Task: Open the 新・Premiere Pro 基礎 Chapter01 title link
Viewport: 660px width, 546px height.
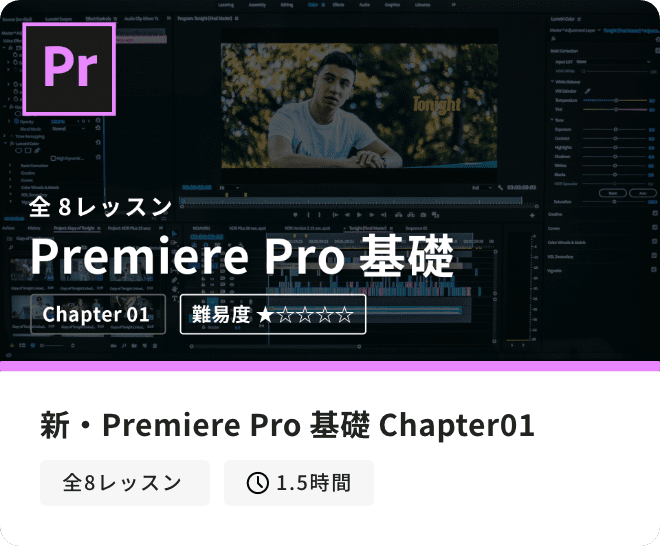Action: (x=287, y=425)
